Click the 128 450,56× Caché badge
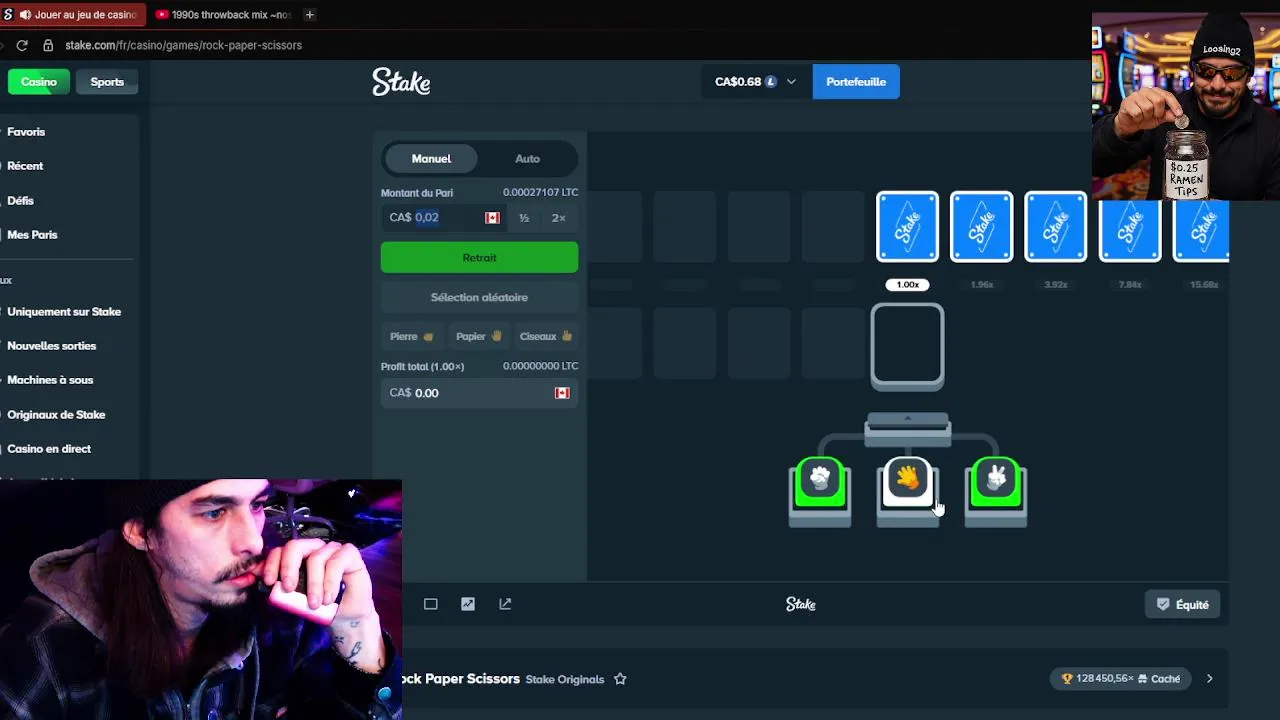Screen dimensions: 1280x720 [1121, 679]
